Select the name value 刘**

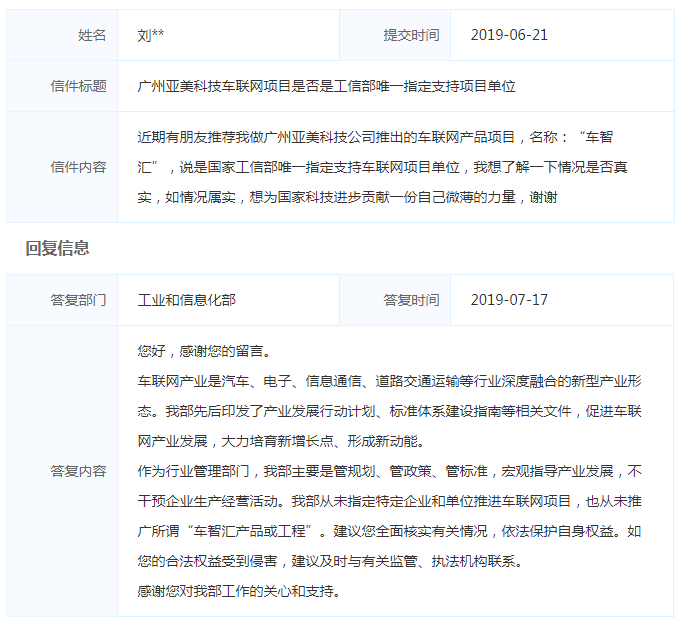pos(151,35)
